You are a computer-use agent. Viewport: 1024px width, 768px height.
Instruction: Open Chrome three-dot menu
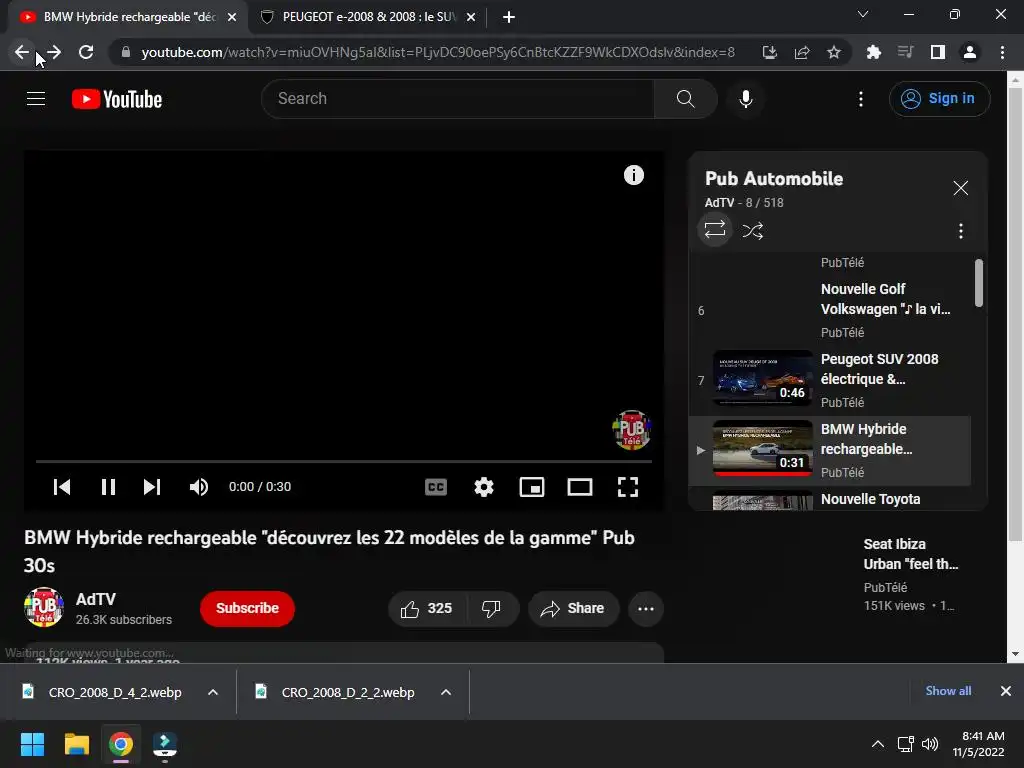point(1002,52)
